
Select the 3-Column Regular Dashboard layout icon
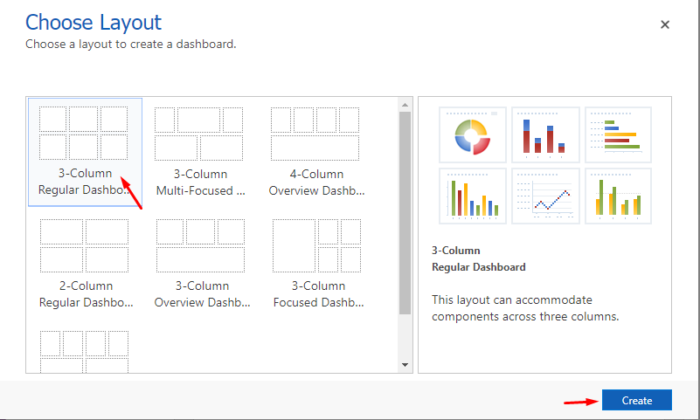coord(83,133)
